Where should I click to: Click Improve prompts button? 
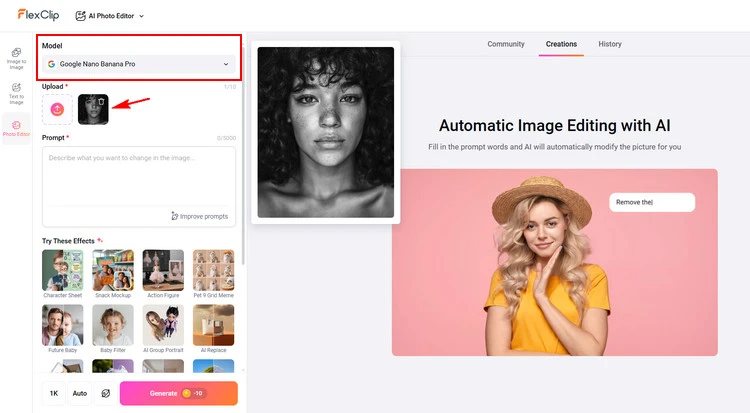(x=199, y=216)
